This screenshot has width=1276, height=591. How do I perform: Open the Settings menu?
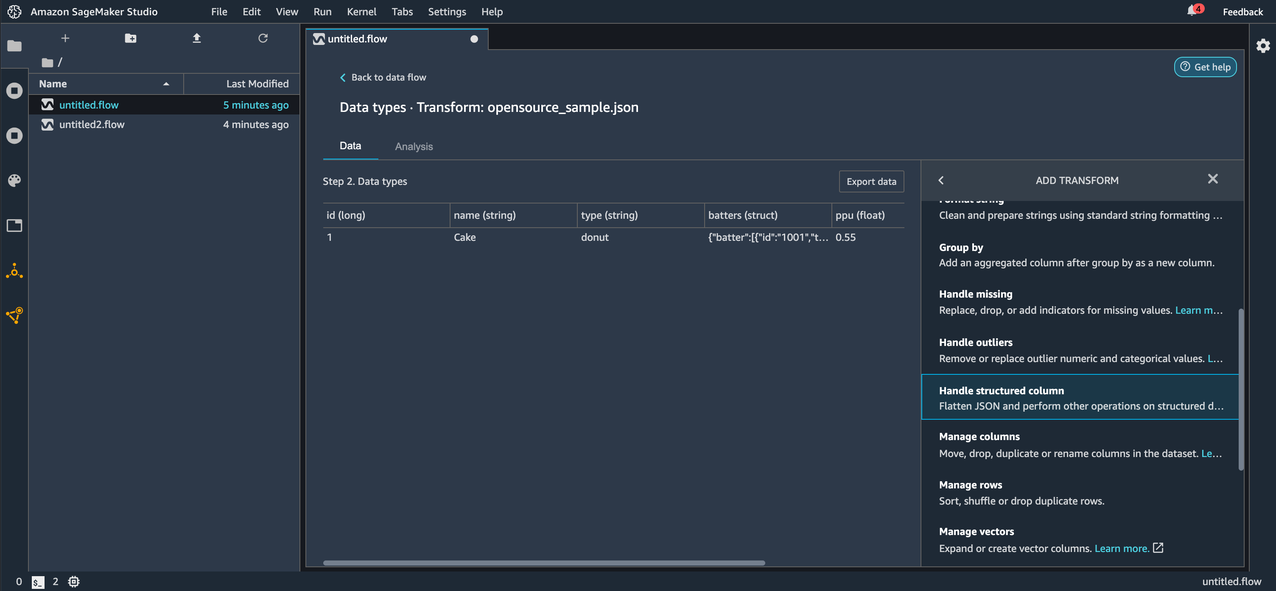coord(447,12)
